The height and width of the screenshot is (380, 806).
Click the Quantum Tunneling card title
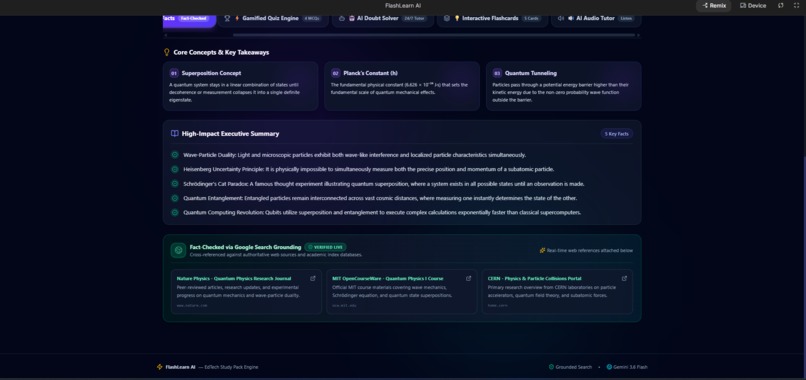tap(531, 73)
